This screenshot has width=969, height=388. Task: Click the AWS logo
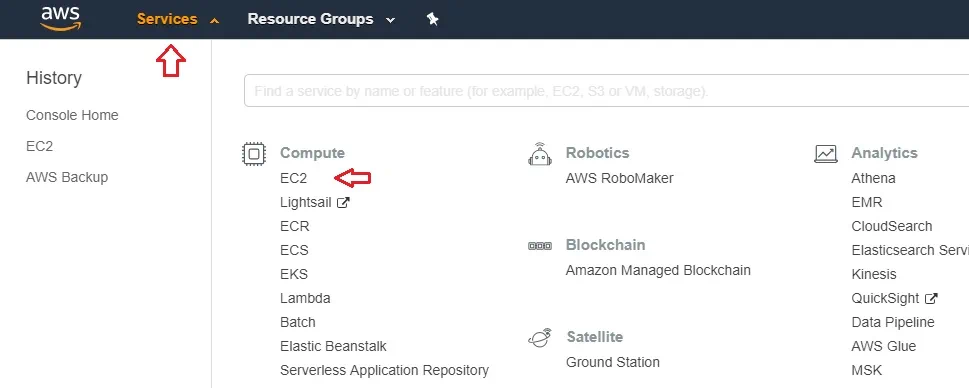pyautogui.click(x=60, y=19)
